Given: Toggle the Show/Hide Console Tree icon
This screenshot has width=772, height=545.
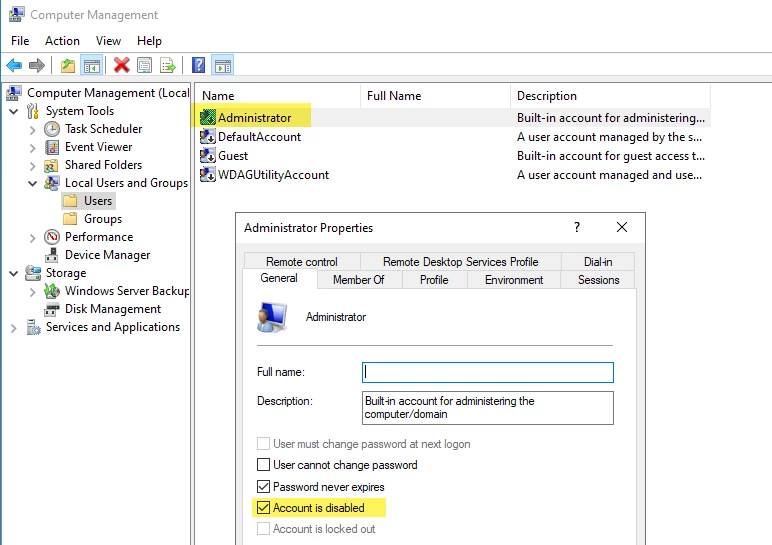Looking at the screenshot, I should coord(92,65).
